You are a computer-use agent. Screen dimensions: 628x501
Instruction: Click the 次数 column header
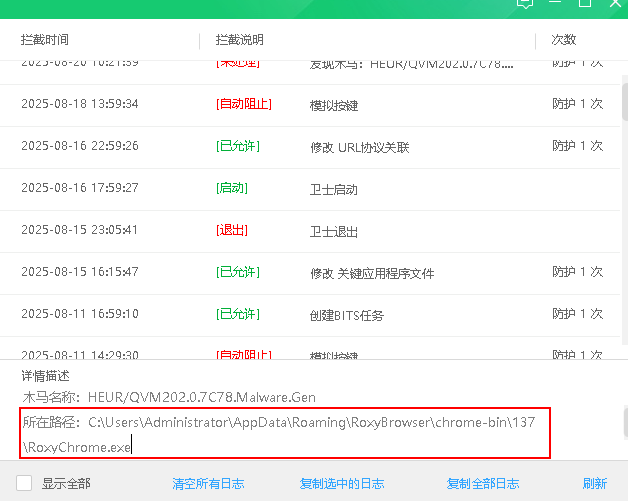[564, 40]
